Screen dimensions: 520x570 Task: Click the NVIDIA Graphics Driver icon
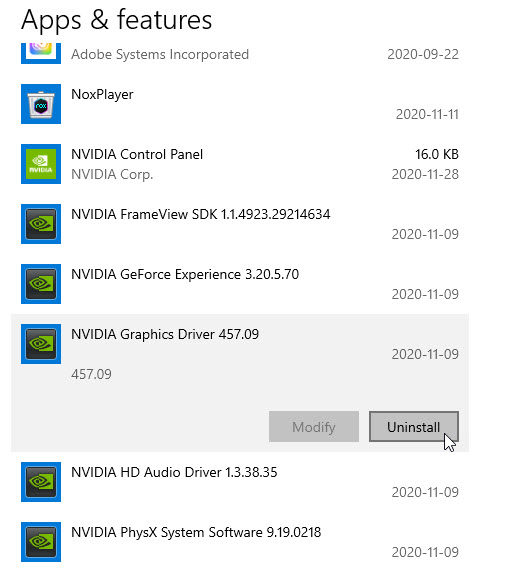[x=41, y=344]
